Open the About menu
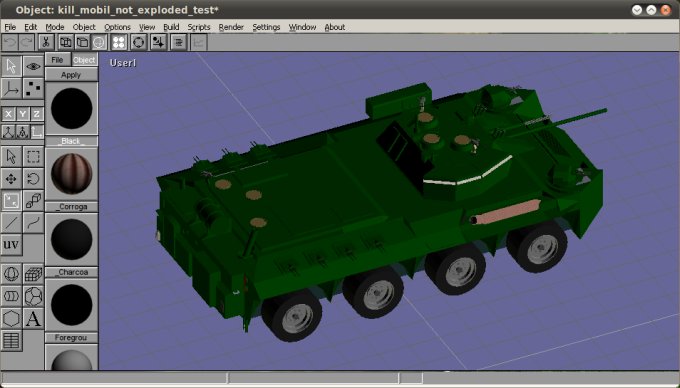Screen dimensions: 680x388 pos(335,27)
